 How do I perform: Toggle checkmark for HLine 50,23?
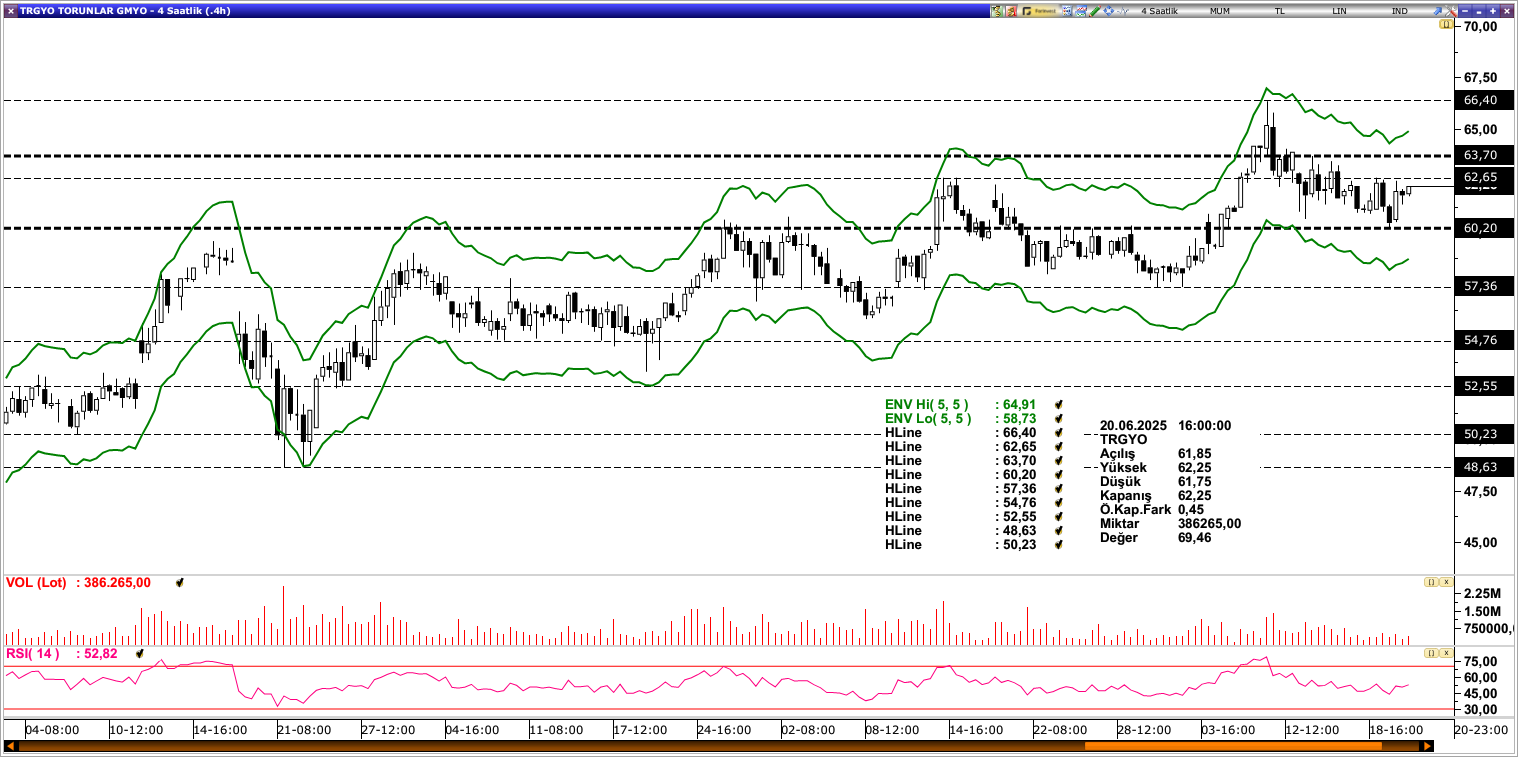point(1059,544)
